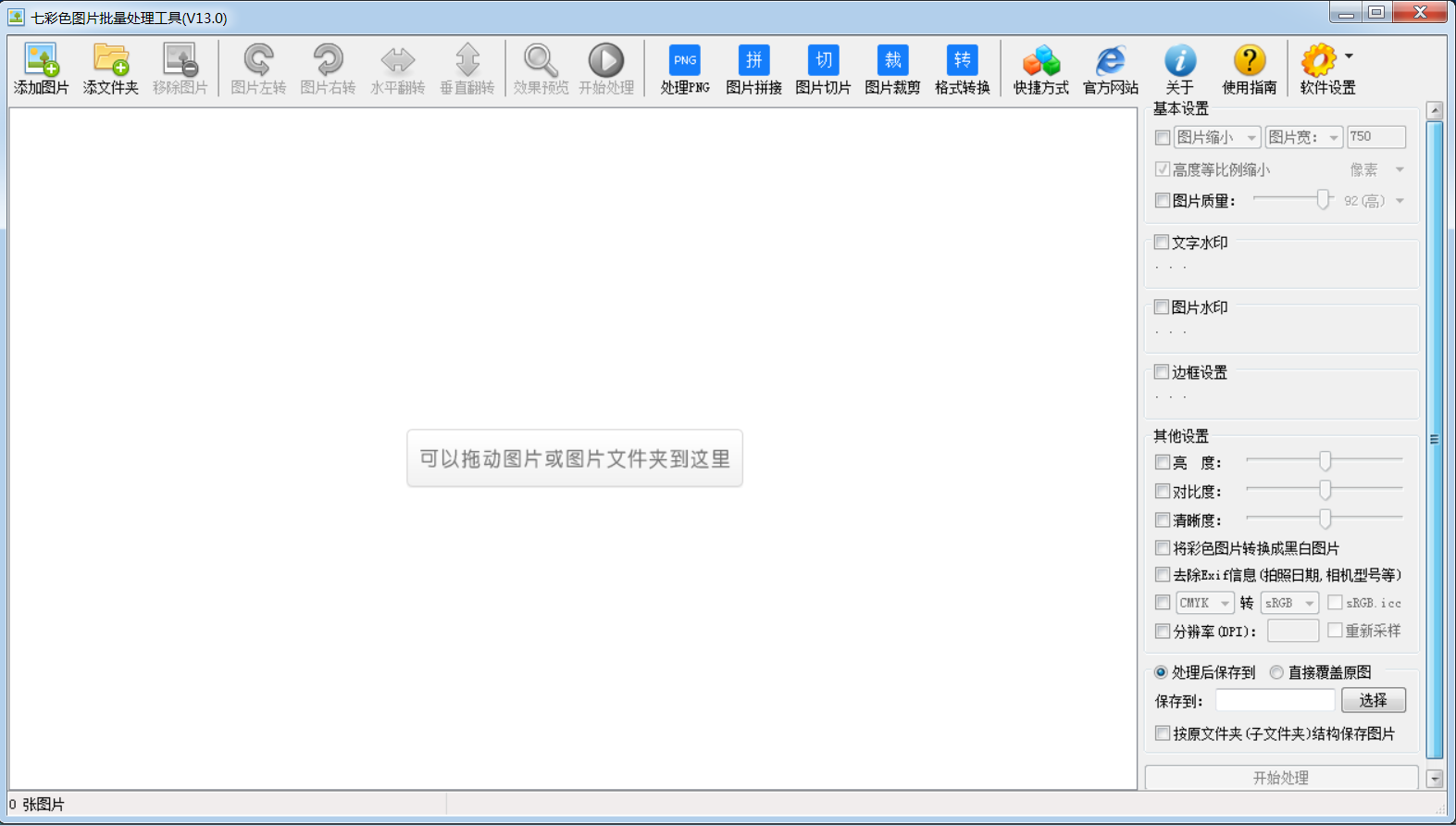Enable the CMYK color conversion checkbox
The height and width of the screenshot is (826, 1456).
point(1163,603)
